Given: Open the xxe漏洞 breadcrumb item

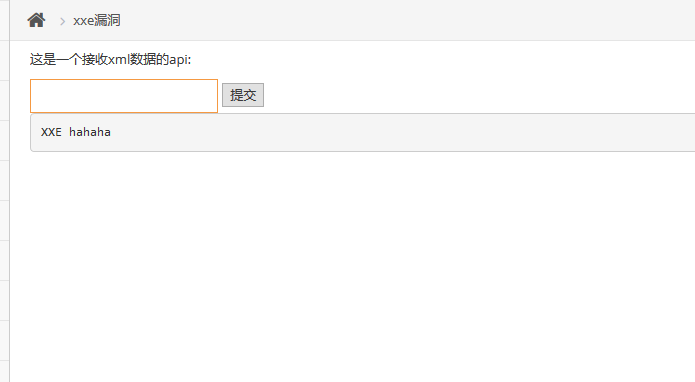Looking at the screenshot, I should click(97, 20).
